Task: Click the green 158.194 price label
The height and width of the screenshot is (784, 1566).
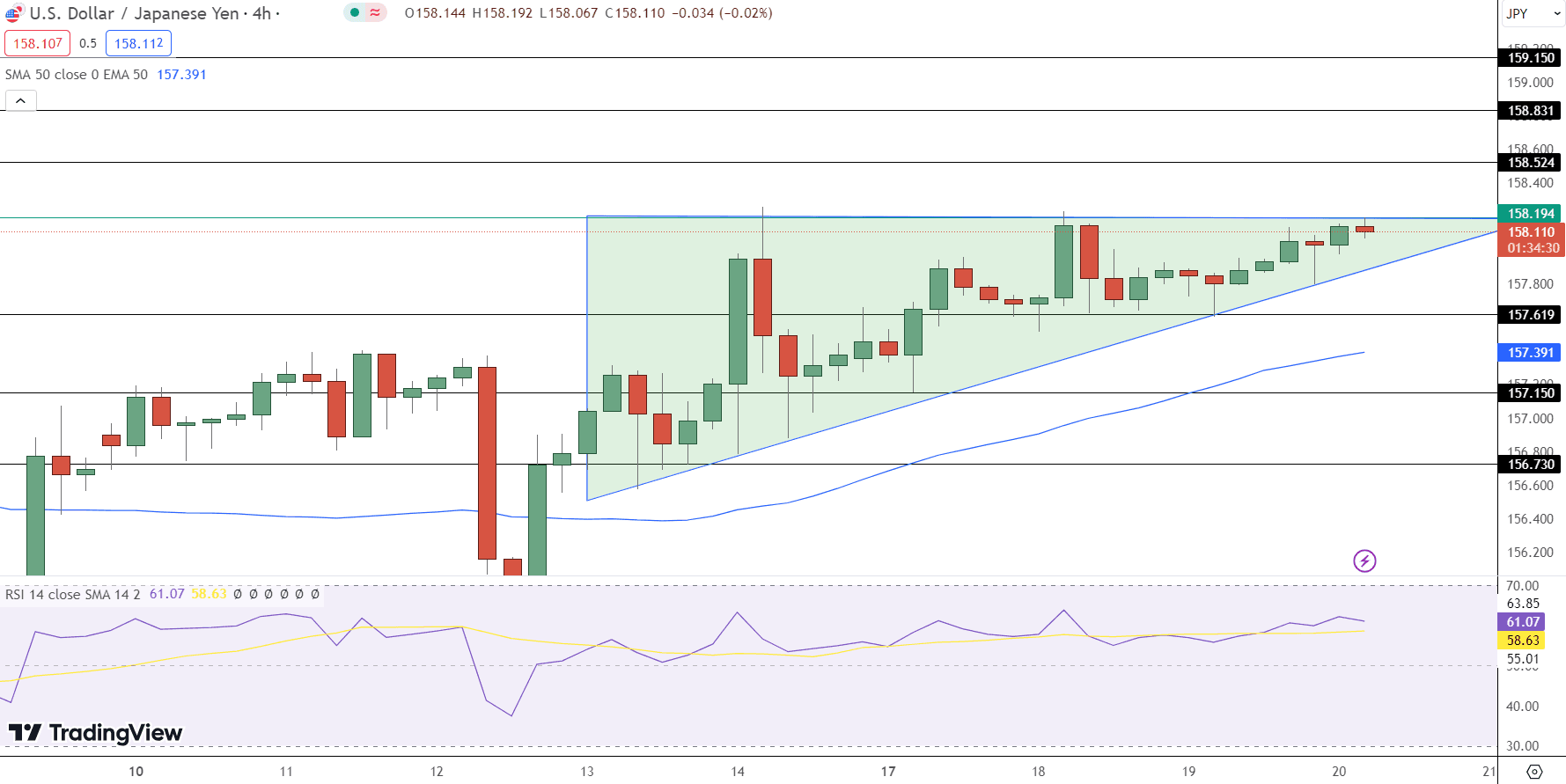Action: tap(1530, 214)
